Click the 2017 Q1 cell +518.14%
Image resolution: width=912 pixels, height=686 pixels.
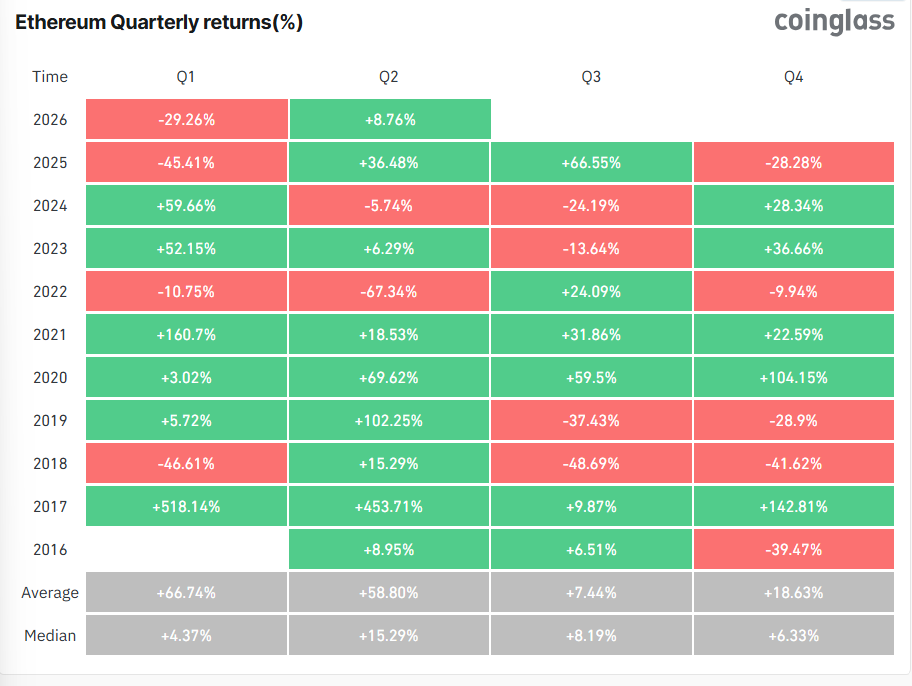[x=186, y=507]
